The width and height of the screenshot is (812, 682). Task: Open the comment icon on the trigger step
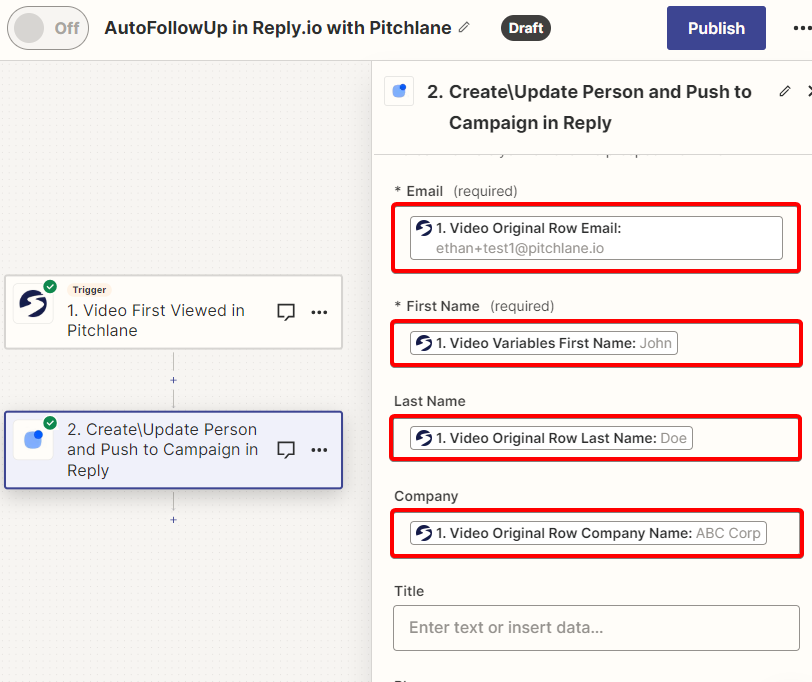(286, 312)
